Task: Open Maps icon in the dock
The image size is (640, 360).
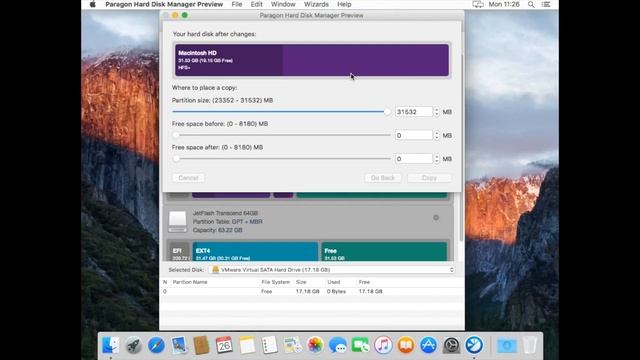Action: (x=292, y=345)
